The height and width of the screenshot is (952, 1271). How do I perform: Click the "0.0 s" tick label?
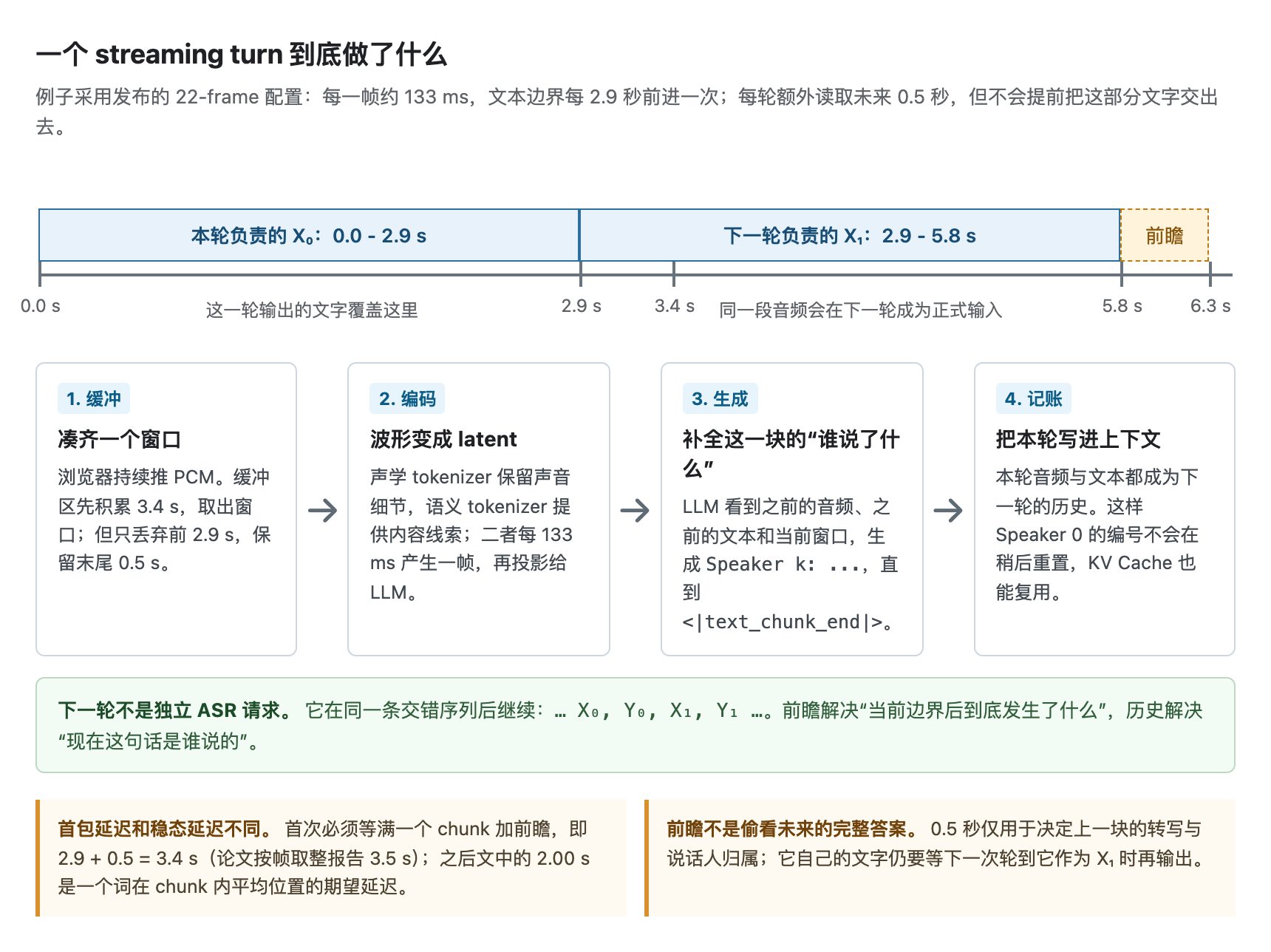pos(41,306)
